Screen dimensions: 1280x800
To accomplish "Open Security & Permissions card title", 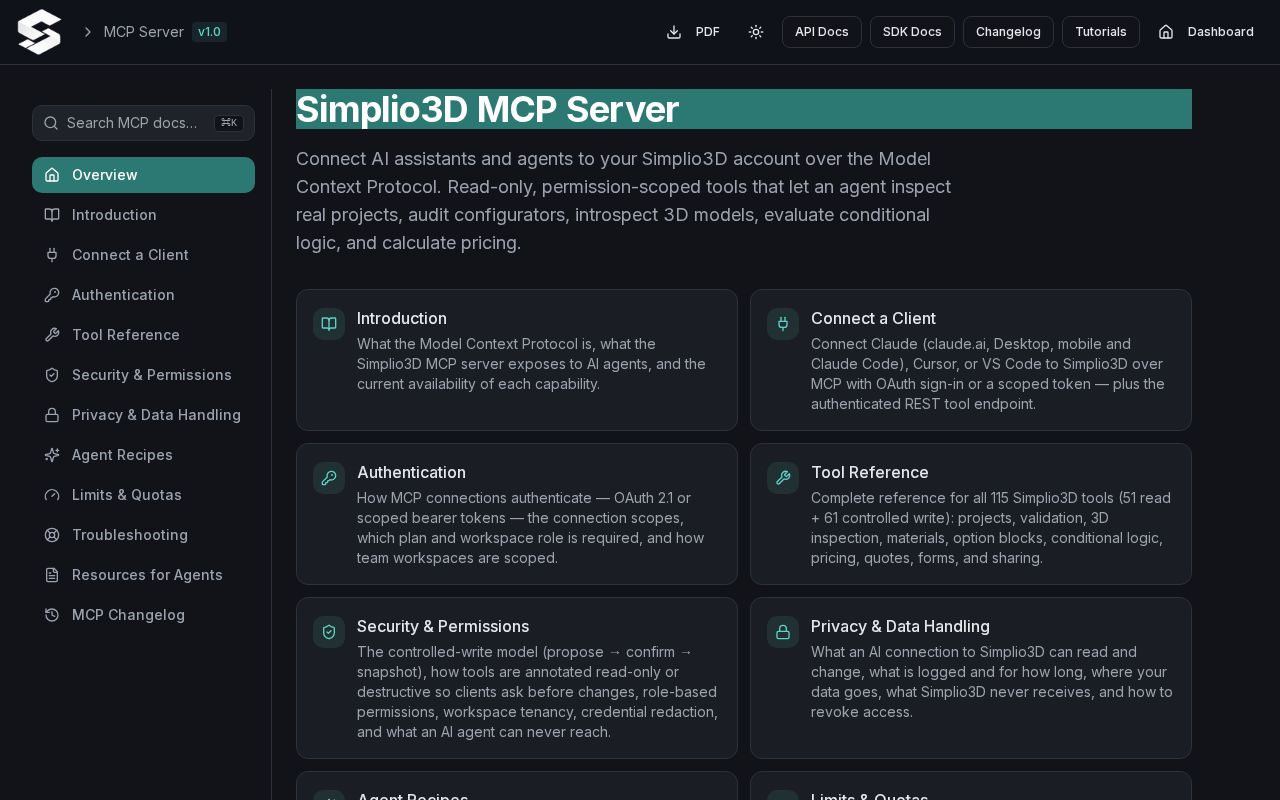I will click(x=443, y=626).
